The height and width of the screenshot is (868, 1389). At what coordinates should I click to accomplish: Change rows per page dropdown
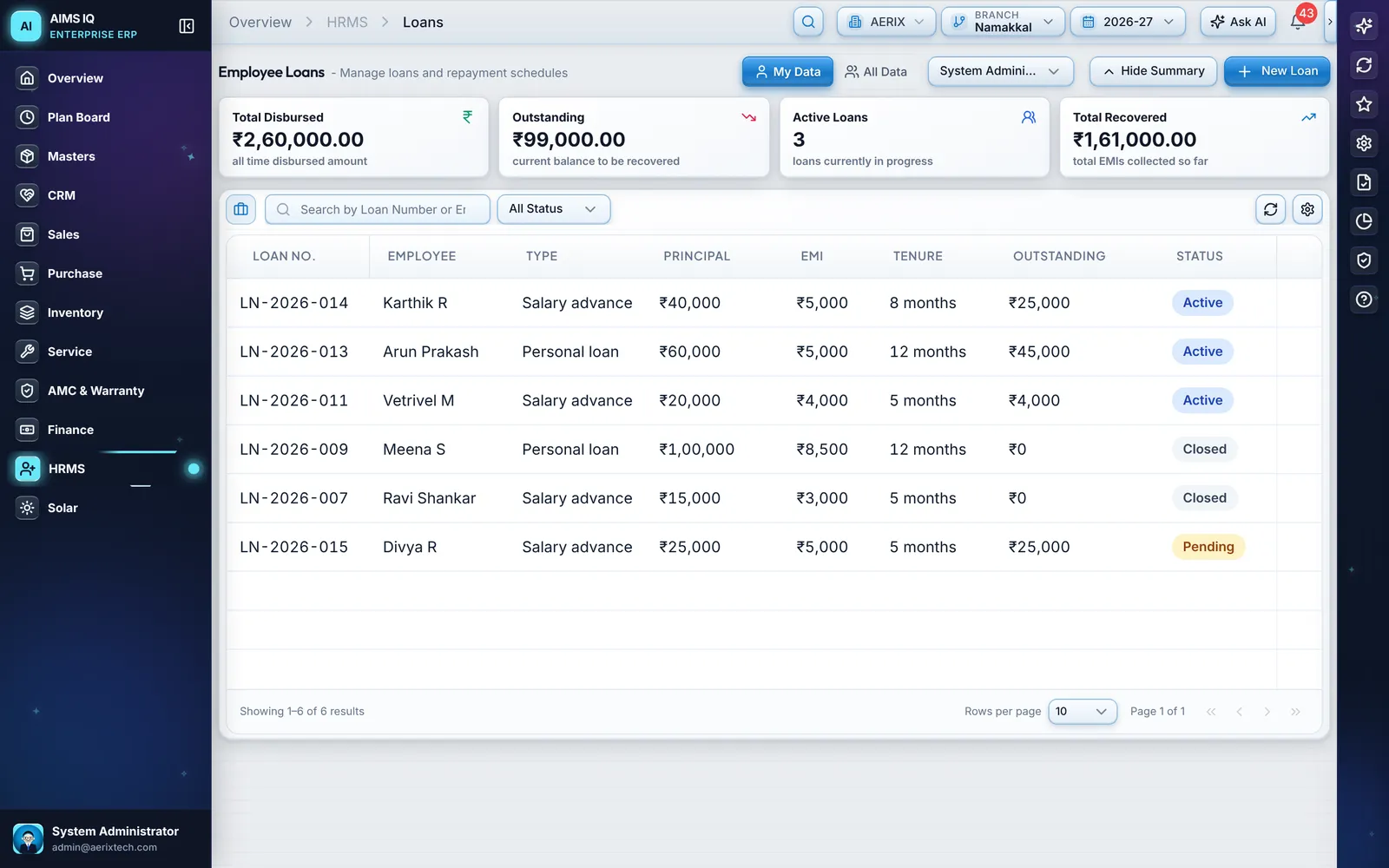point(1083,712)
